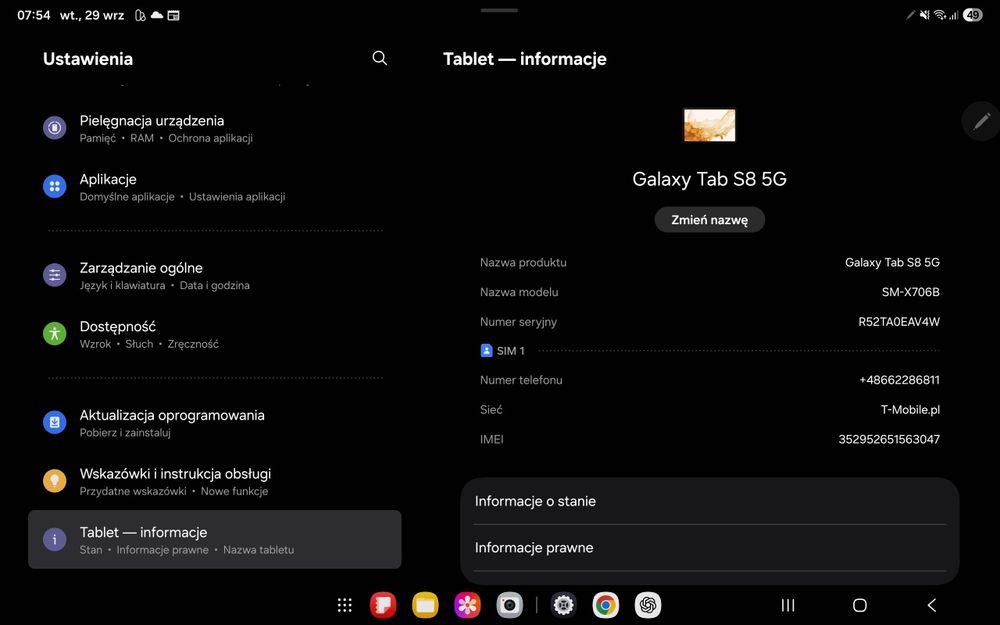The height and width of the screenshot is (625, 1000).
Task: Open Informacje prawne
Action: [x=710, y=548]
